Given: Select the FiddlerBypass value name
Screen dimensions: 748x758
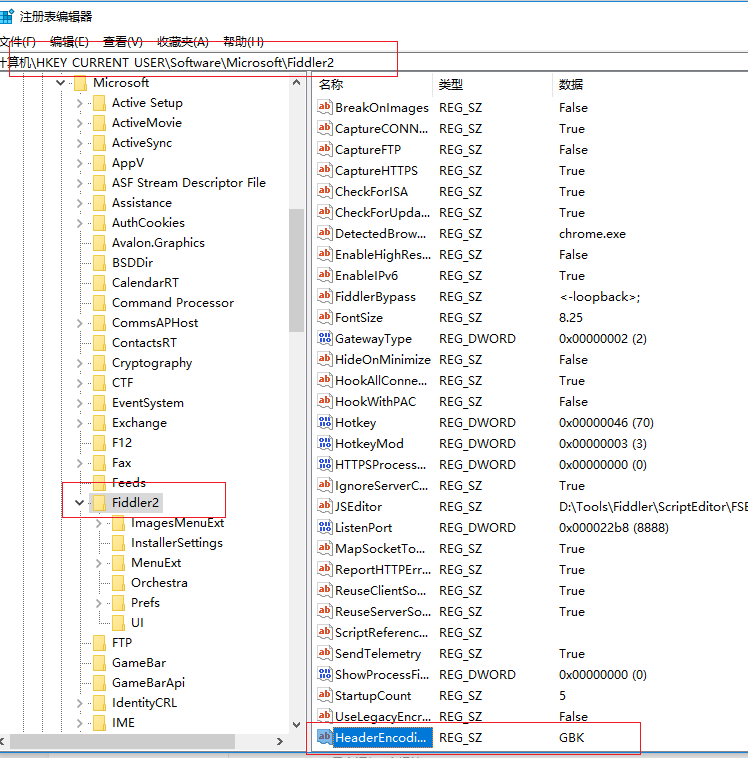Looking at the screenshot, I should pos(375,296).
